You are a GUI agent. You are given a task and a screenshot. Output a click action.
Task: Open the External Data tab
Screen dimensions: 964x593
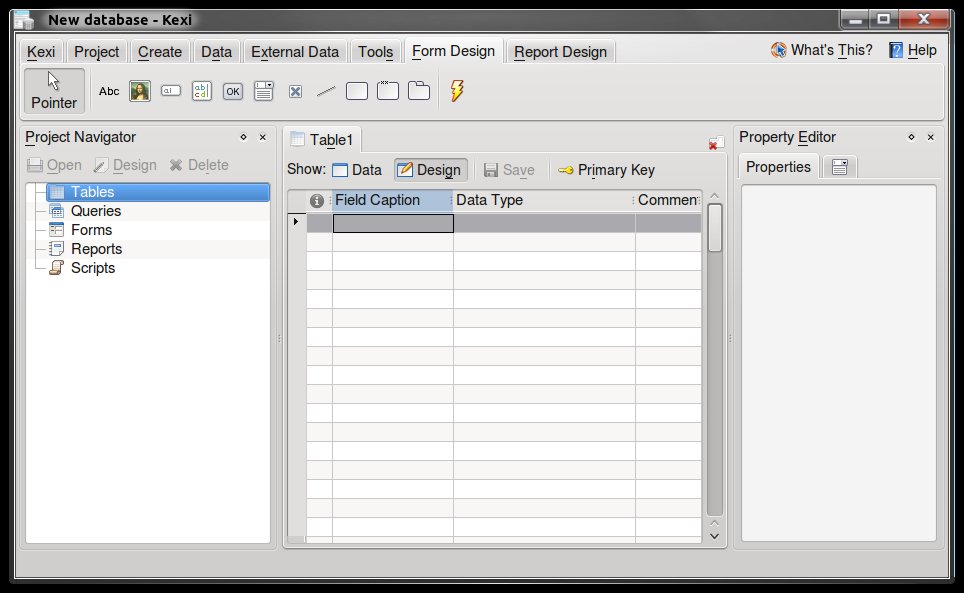coord(295,52)
